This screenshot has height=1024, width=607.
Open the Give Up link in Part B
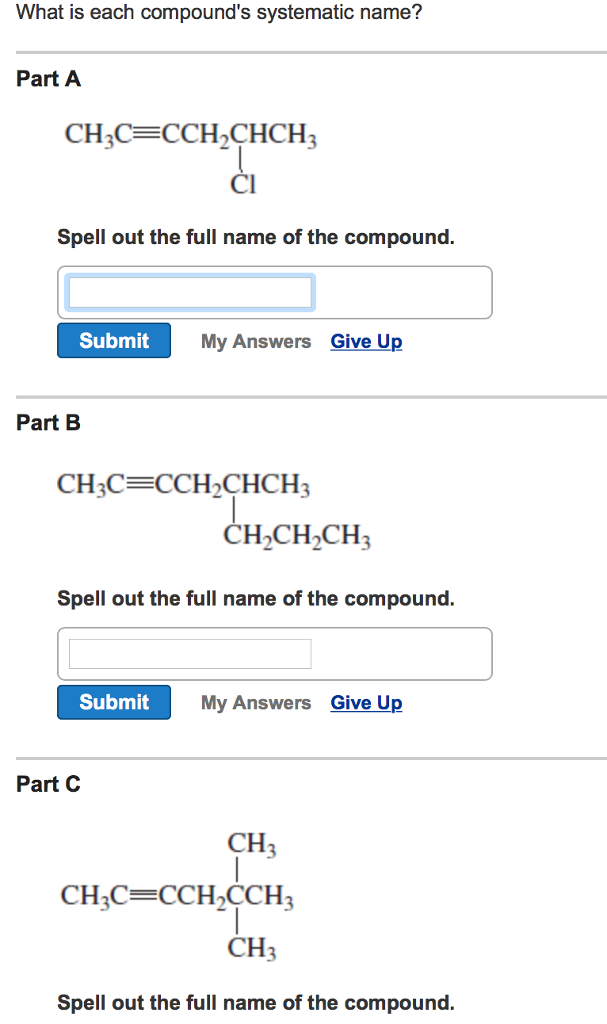(x=366, y=702)
